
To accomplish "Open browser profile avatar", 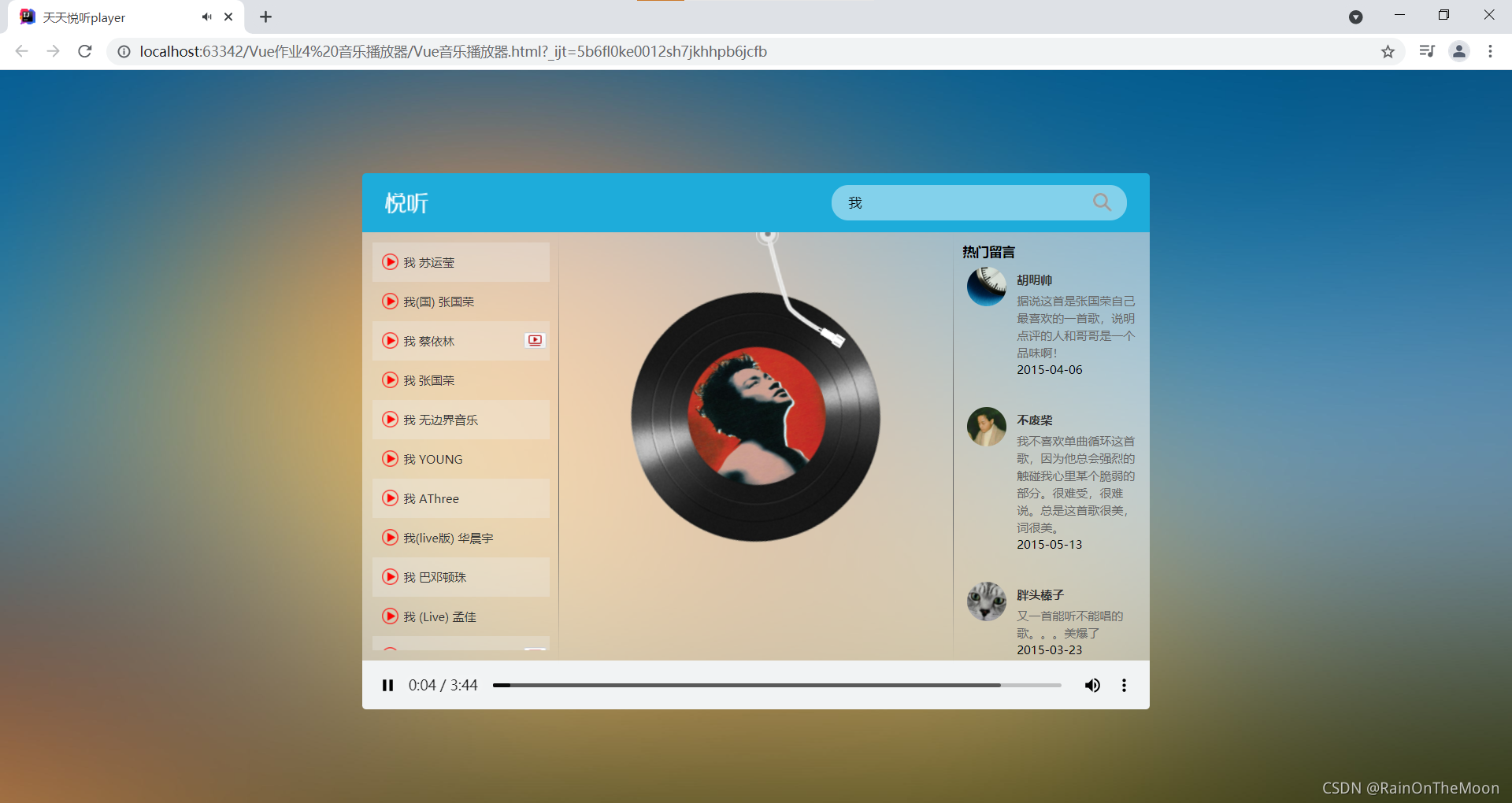I will click(1458, 51).
